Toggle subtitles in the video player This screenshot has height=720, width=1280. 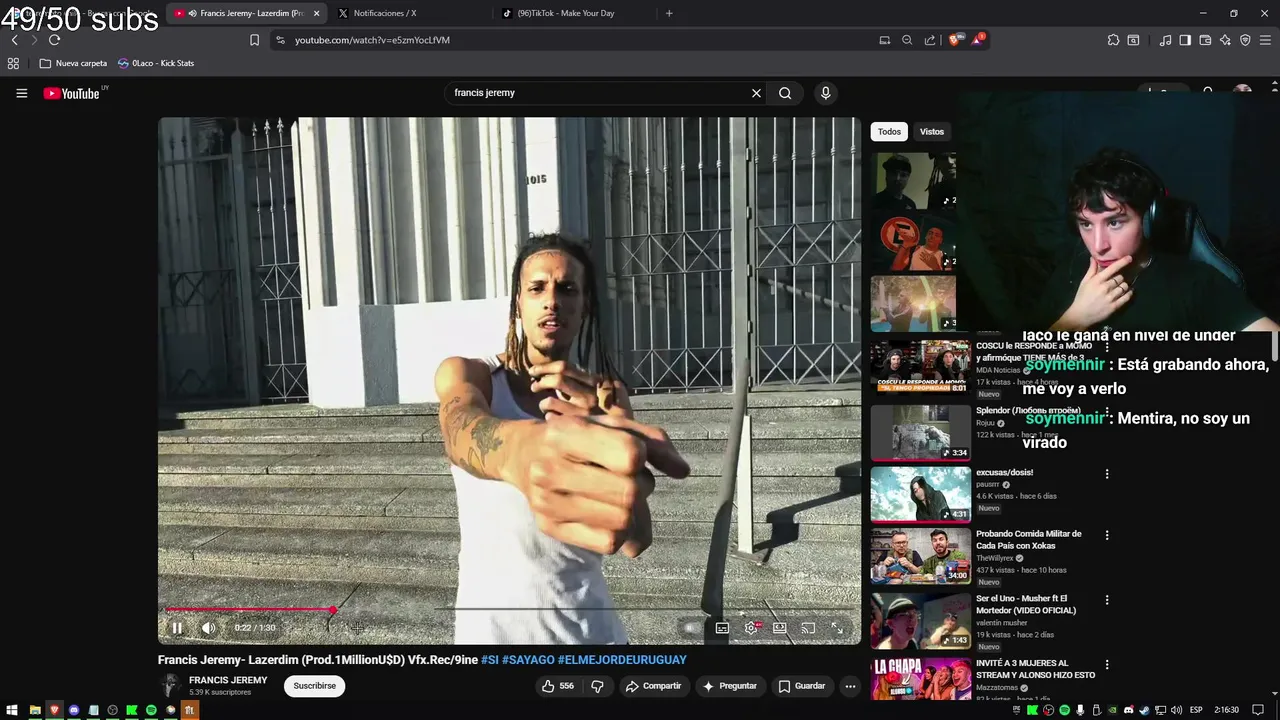coord(722,628)
